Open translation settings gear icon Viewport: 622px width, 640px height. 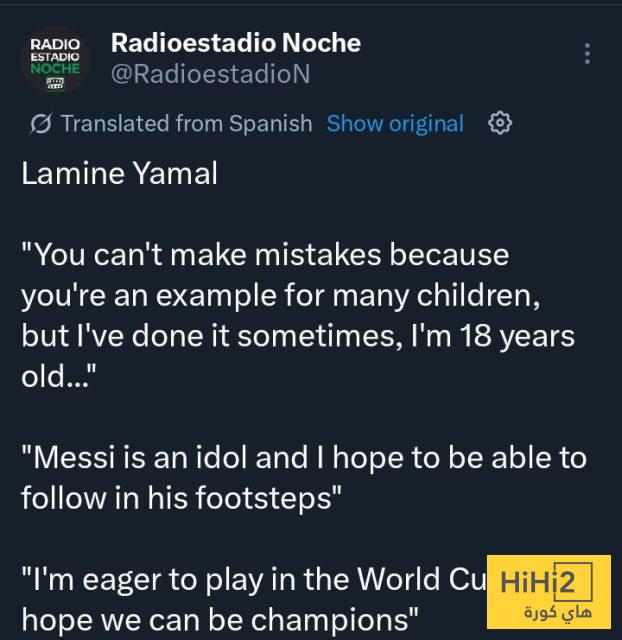[x=500, y=123]
